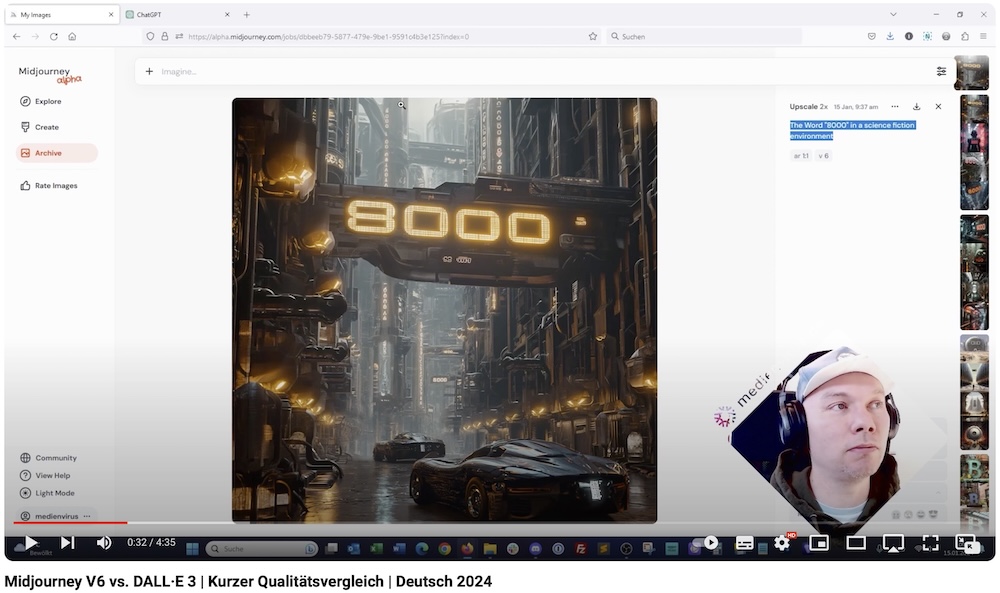Click the magnifier zoom icon on the image

coord(401,105)
